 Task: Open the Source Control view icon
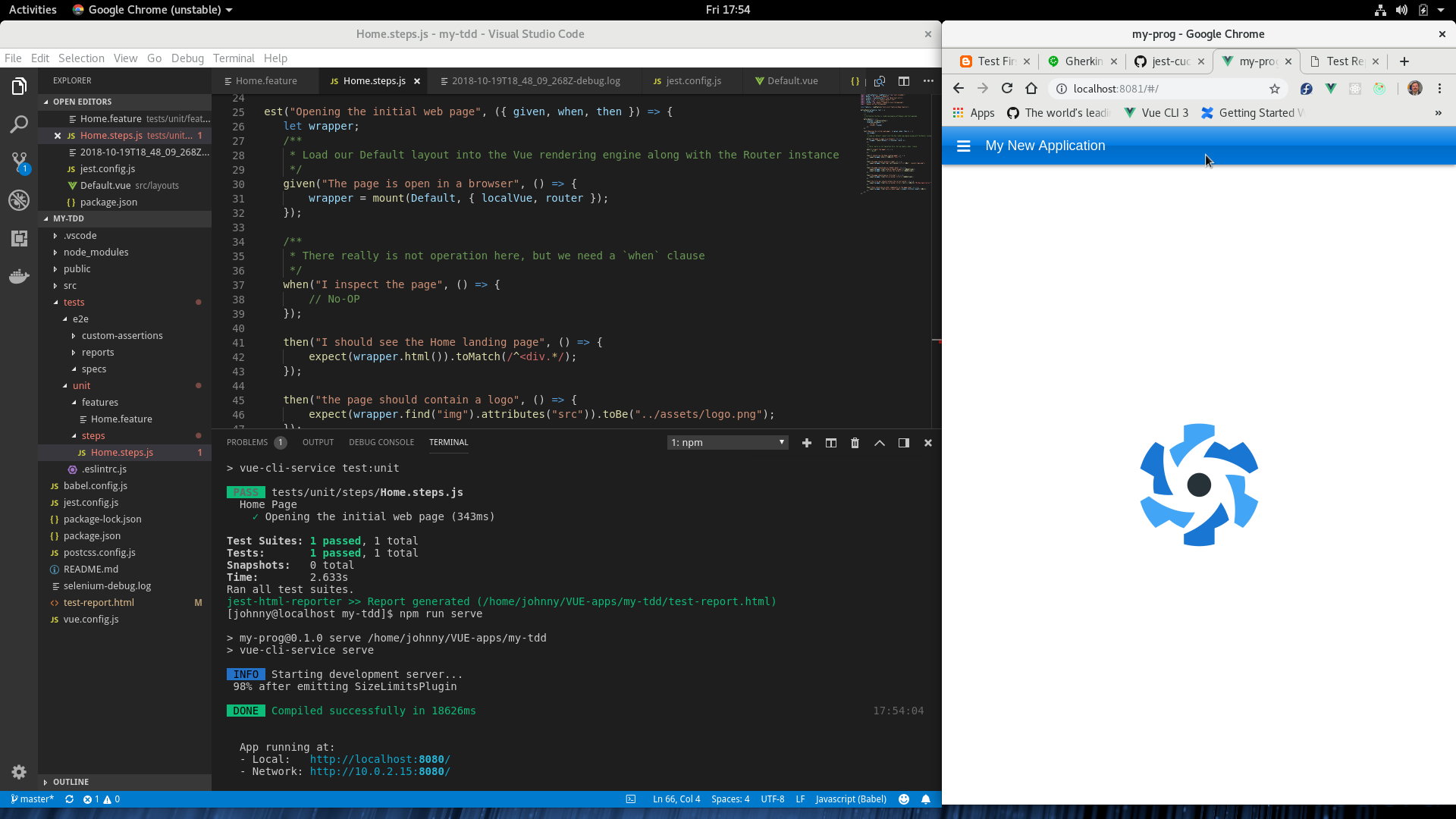(x=19, y=162)
